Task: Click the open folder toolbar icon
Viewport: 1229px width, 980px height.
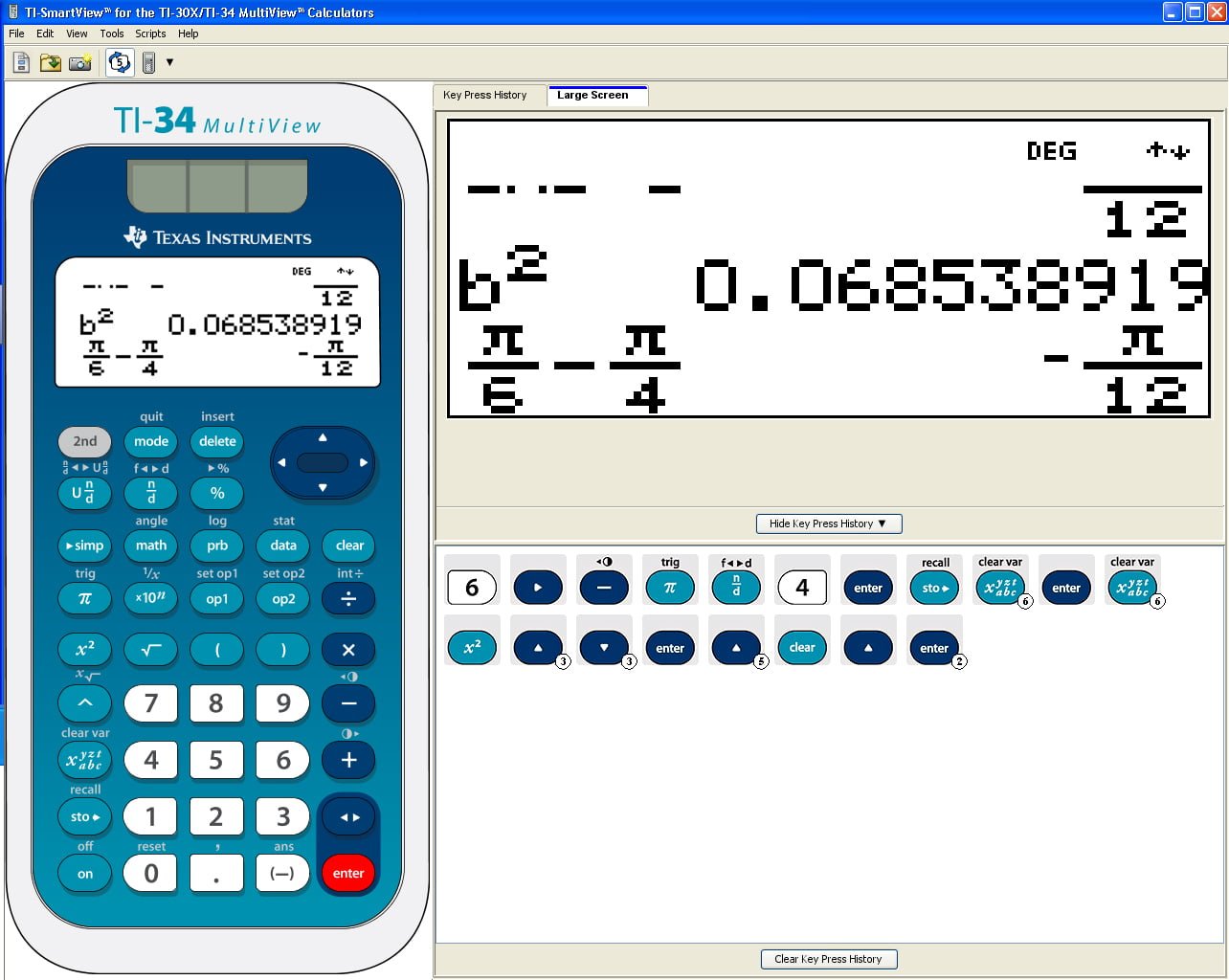Action: coord(51,63)
